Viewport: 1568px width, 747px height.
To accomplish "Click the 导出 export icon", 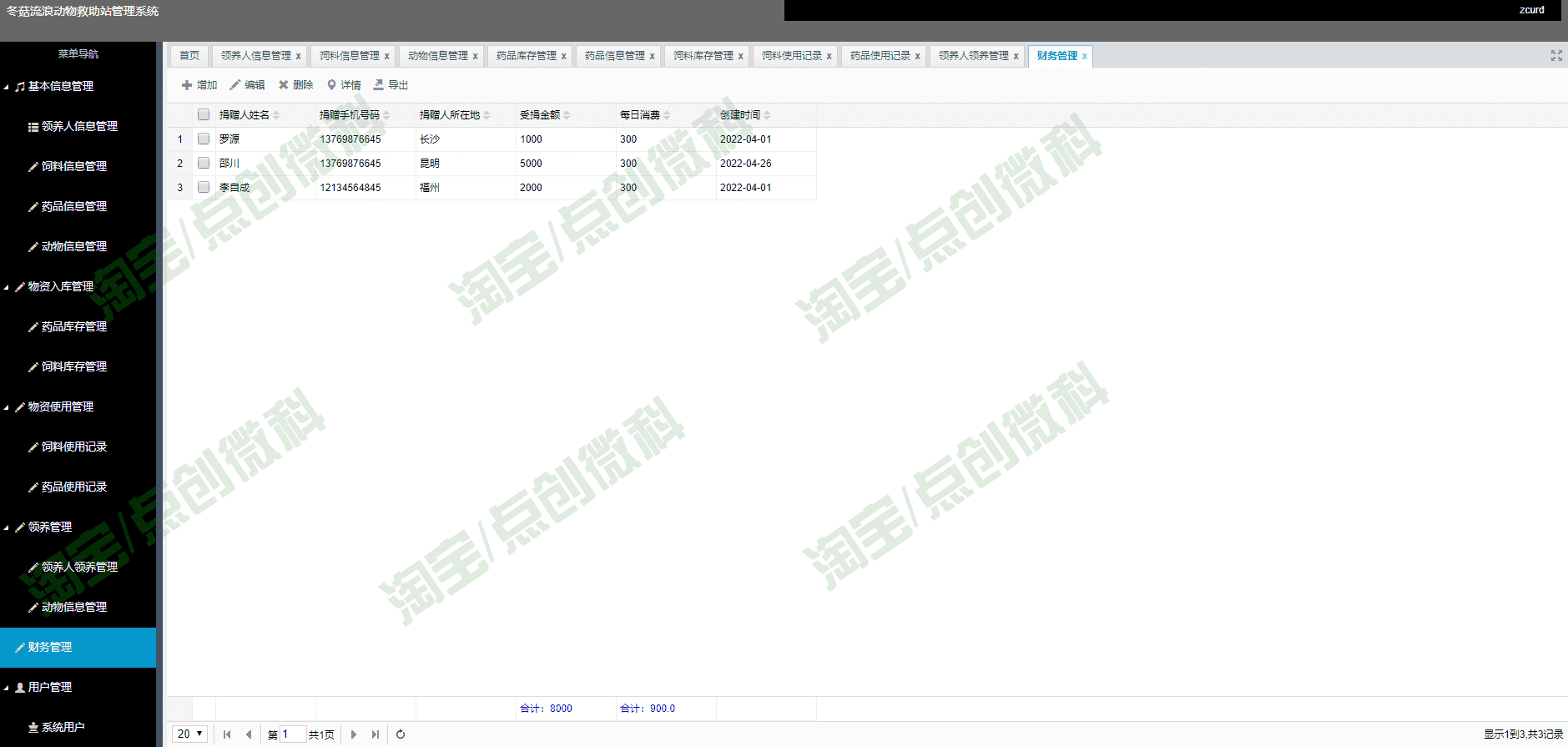I will [x=379, y=85].
